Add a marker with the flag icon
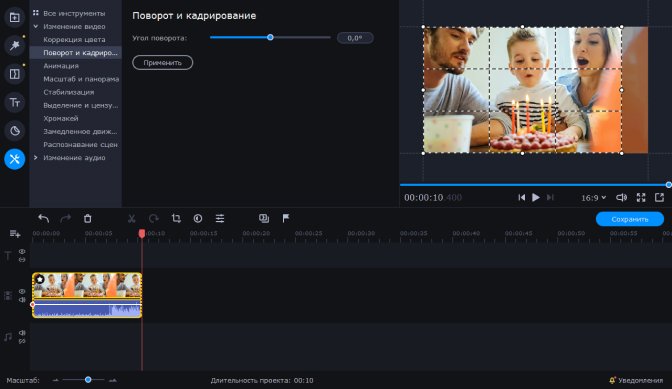 [x=286, y=218]
